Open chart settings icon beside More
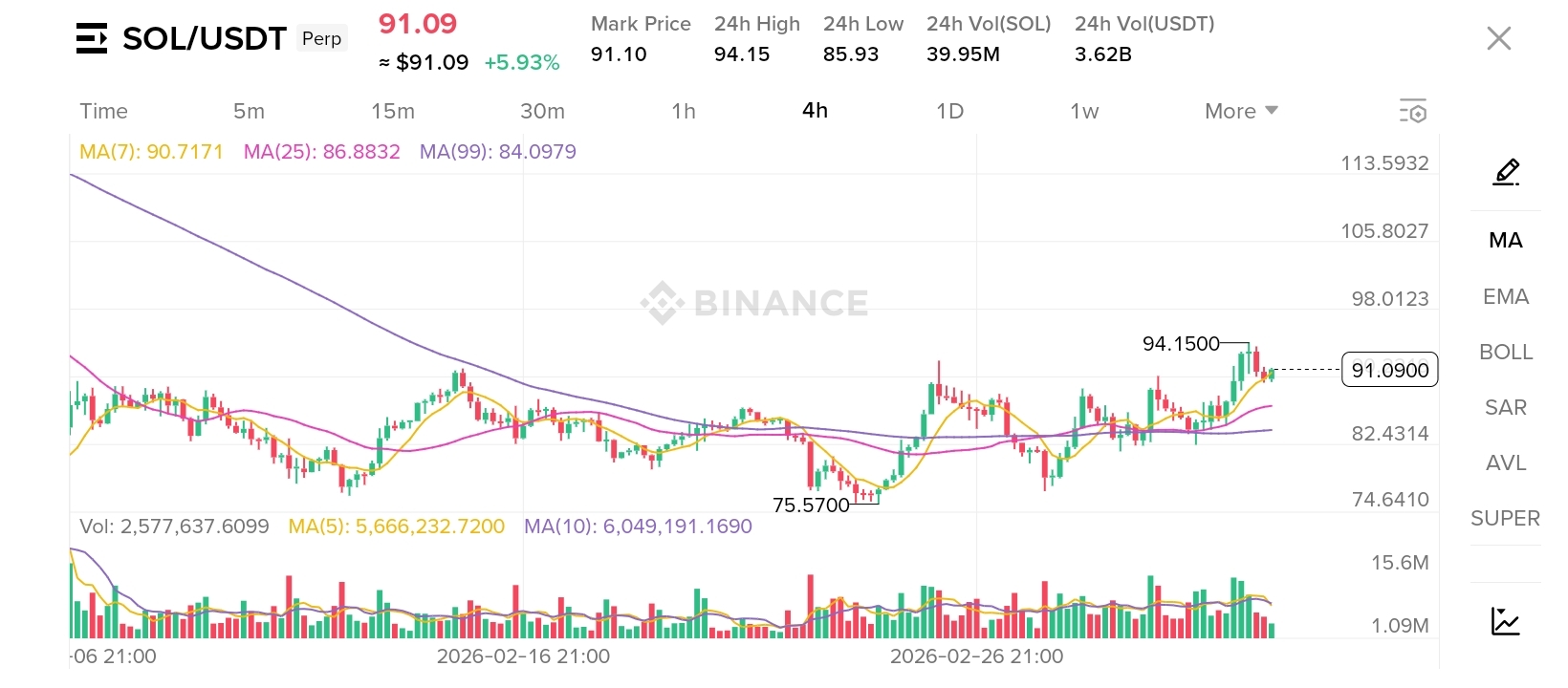This screenshot has width=1568, height=688. 1412,111
